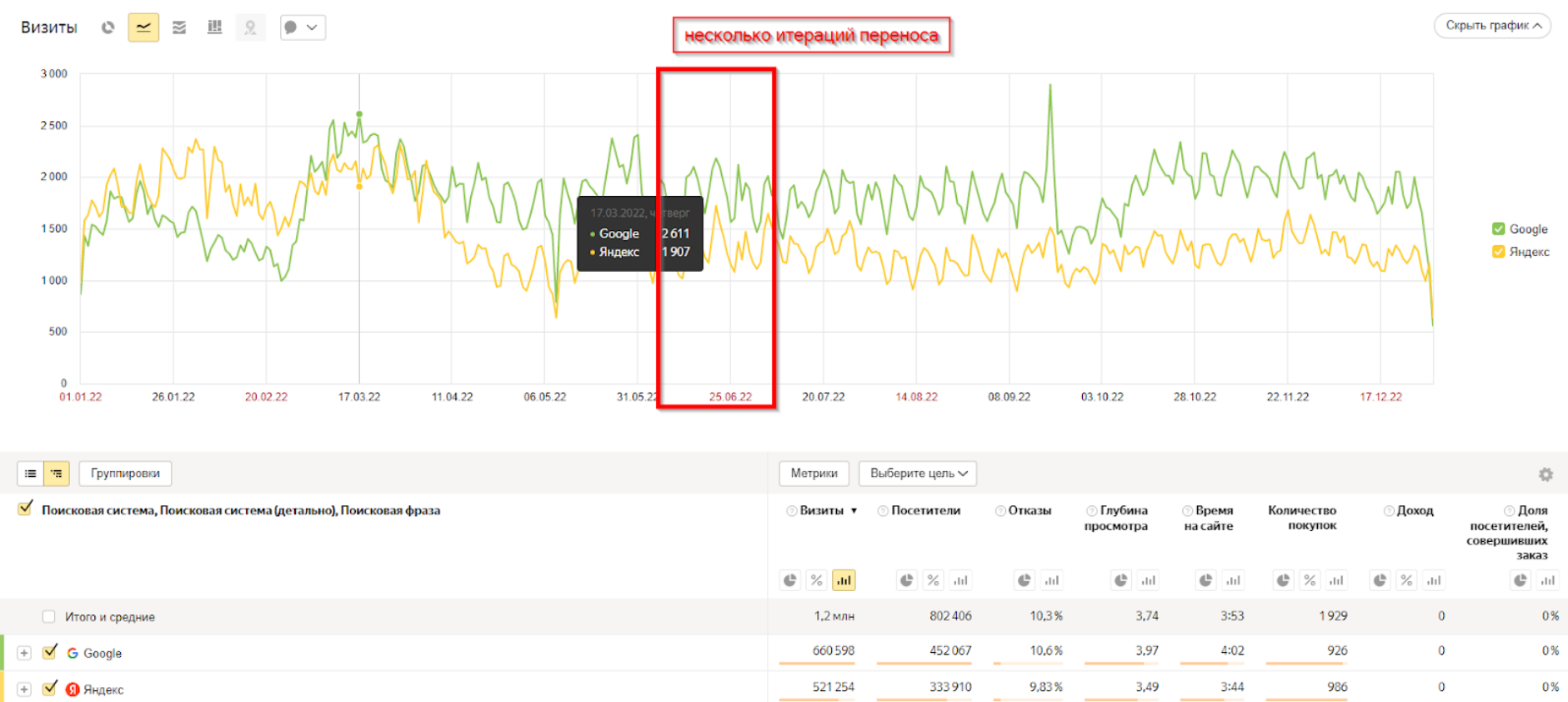Screen dimensions: 1568x702
Task: Click Яндекс bounce rate 9,83 %
Action: [1045, 687]
